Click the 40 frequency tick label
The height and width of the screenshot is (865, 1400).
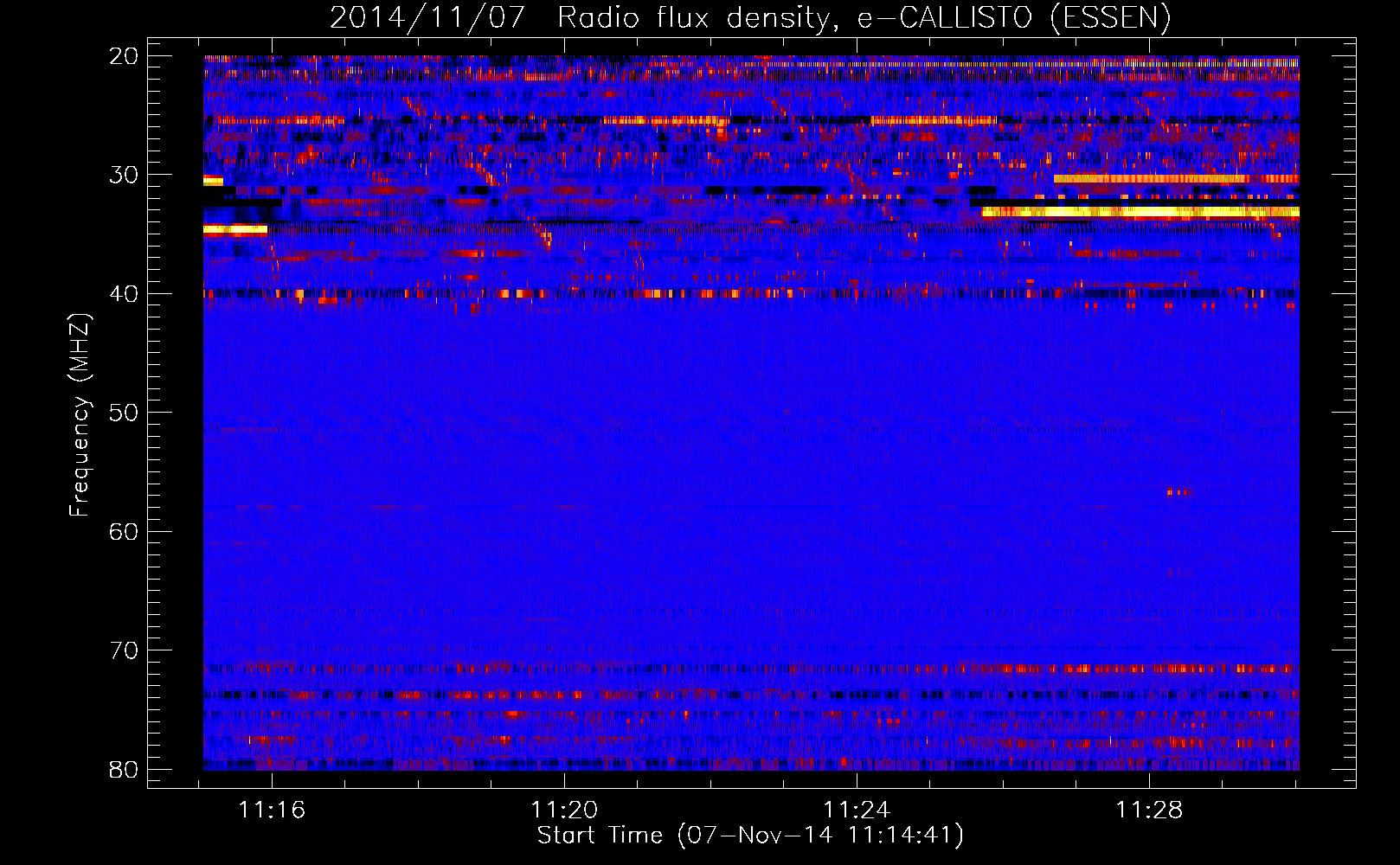pos(124,294)
